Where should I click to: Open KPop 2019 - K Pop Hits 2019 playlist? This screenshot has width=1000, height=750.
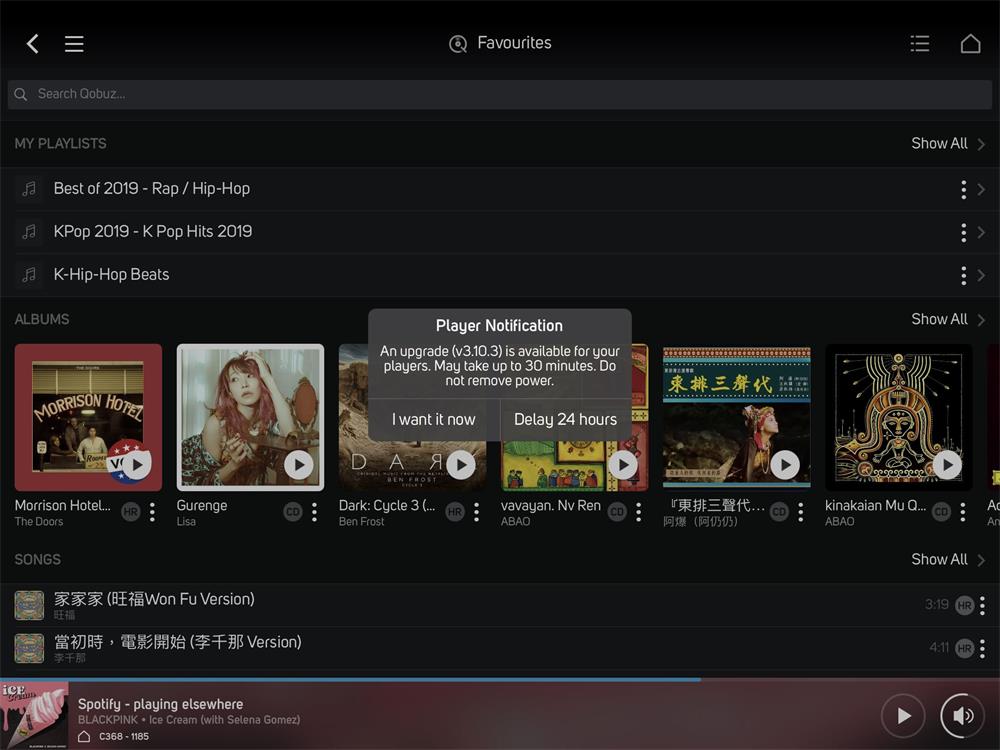click(x=153, y=231)
